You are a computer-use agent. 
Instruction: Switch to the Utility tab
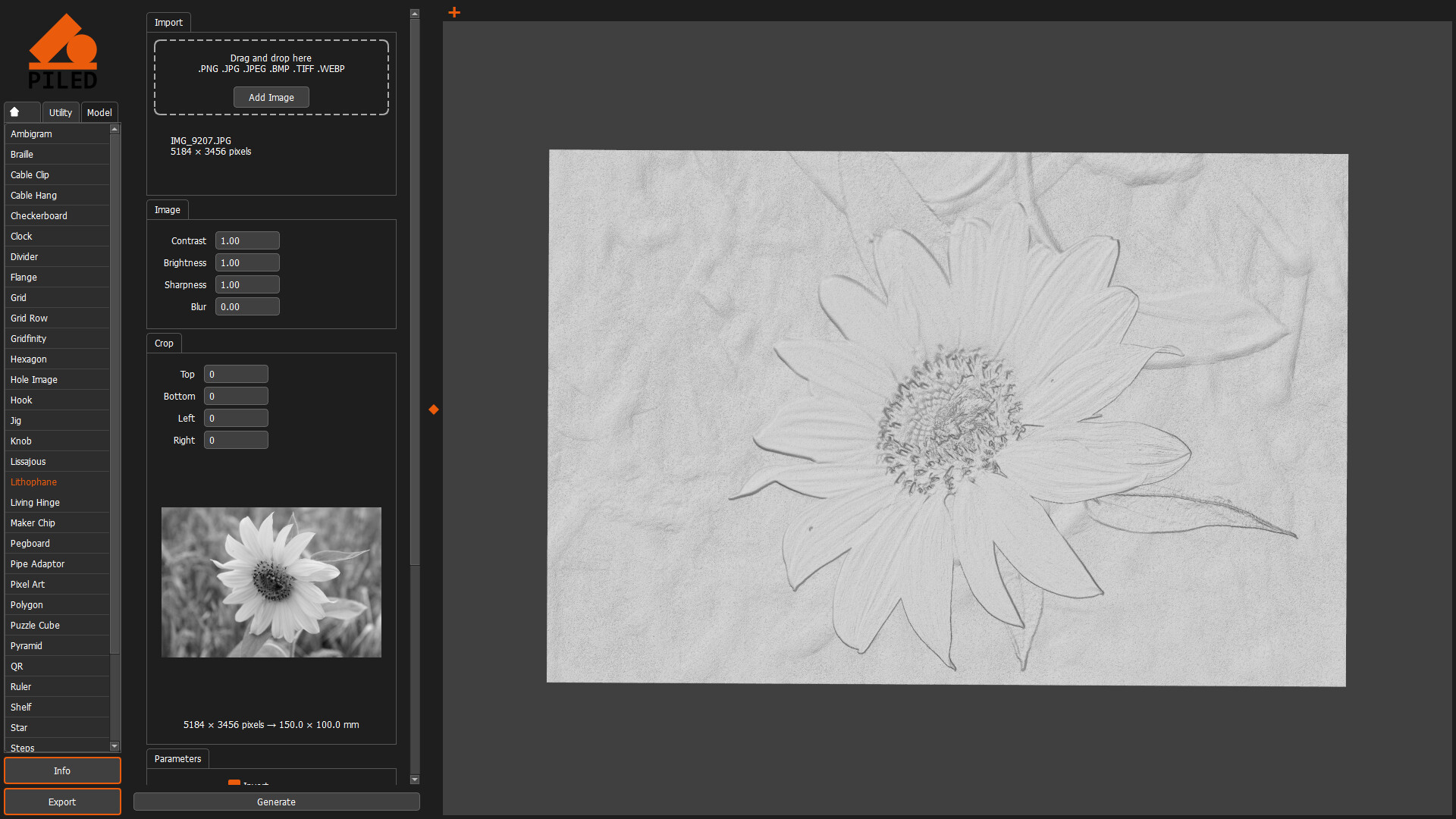tap(60, 111)
